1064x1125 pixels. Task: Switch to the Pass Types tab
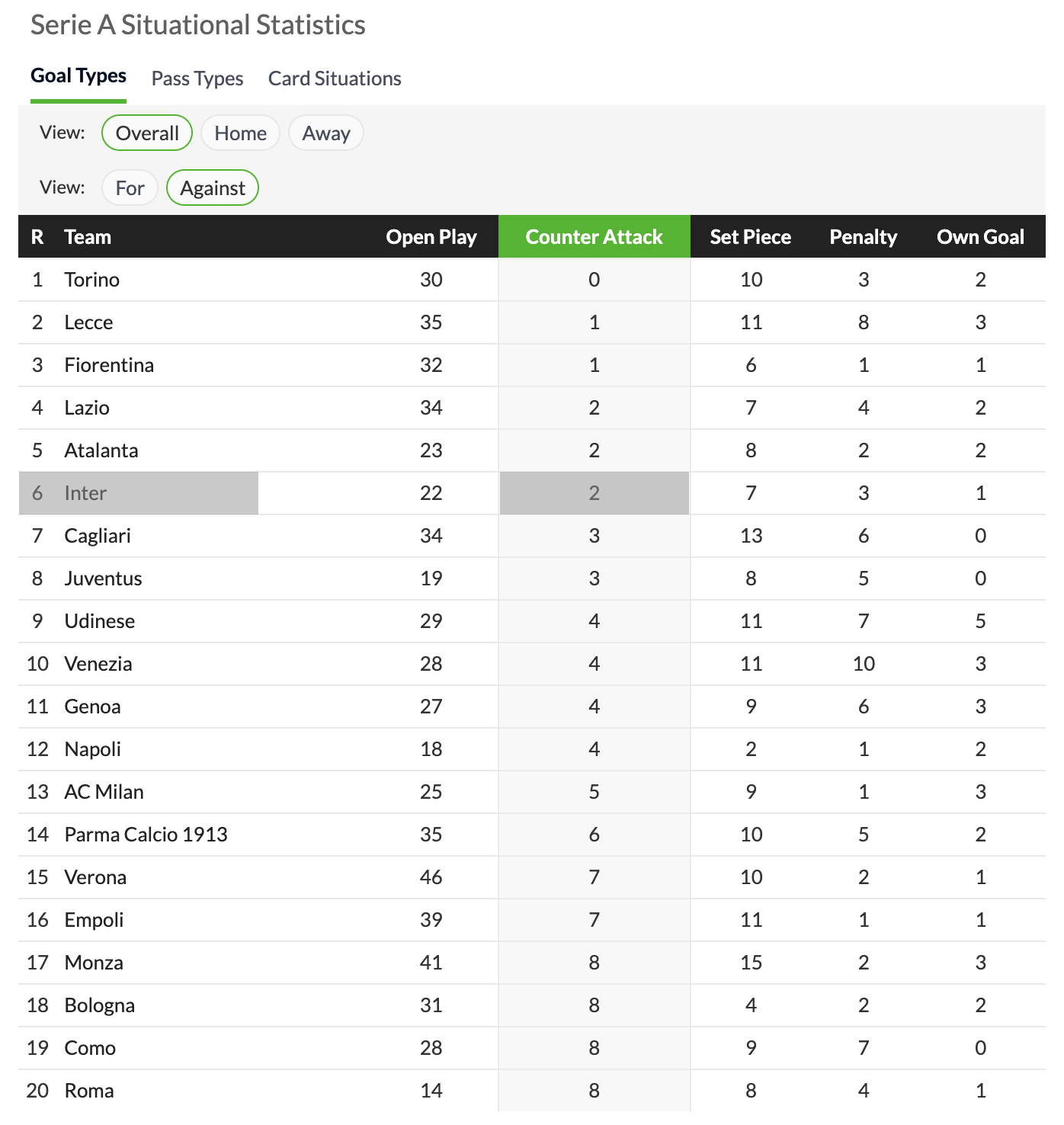click(x=197, y=79)
